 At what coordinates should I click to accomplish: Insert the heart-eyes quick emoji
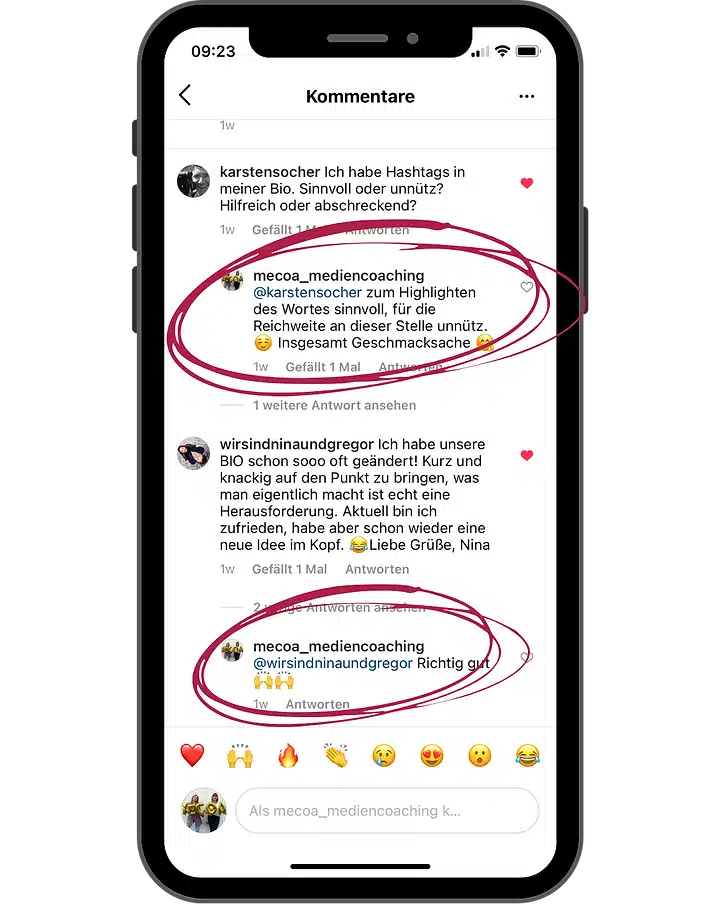[x=432, y=755]
